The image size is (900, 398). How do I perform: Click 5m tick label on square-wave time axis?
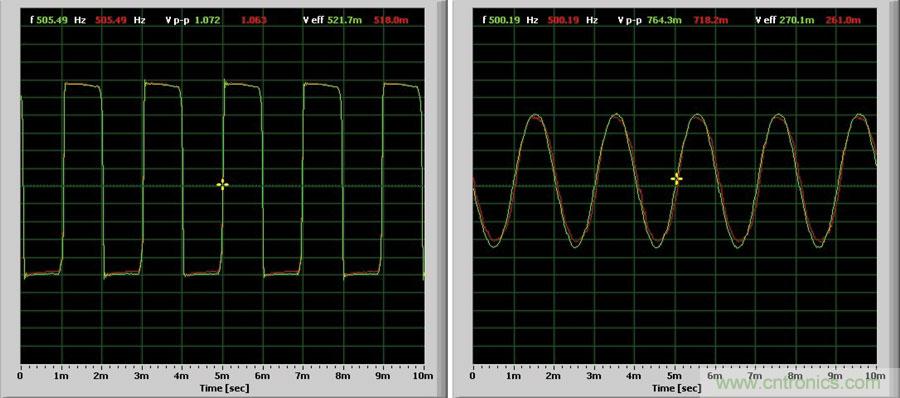223,376
